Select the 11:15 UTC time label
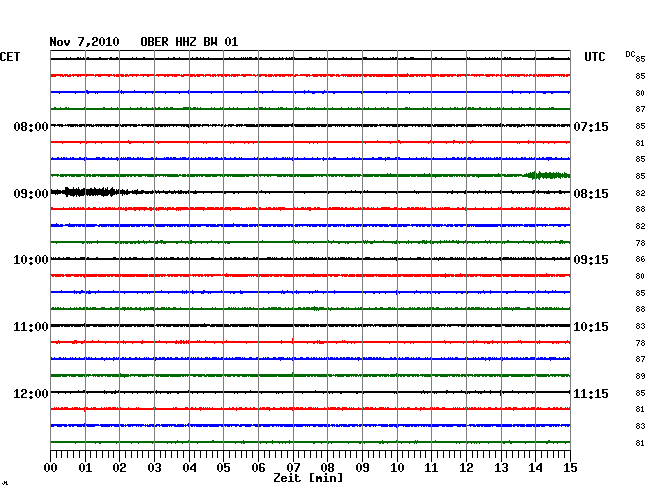Image resolution: width=650 pixels, height=494 pixels. click(591, 393)
